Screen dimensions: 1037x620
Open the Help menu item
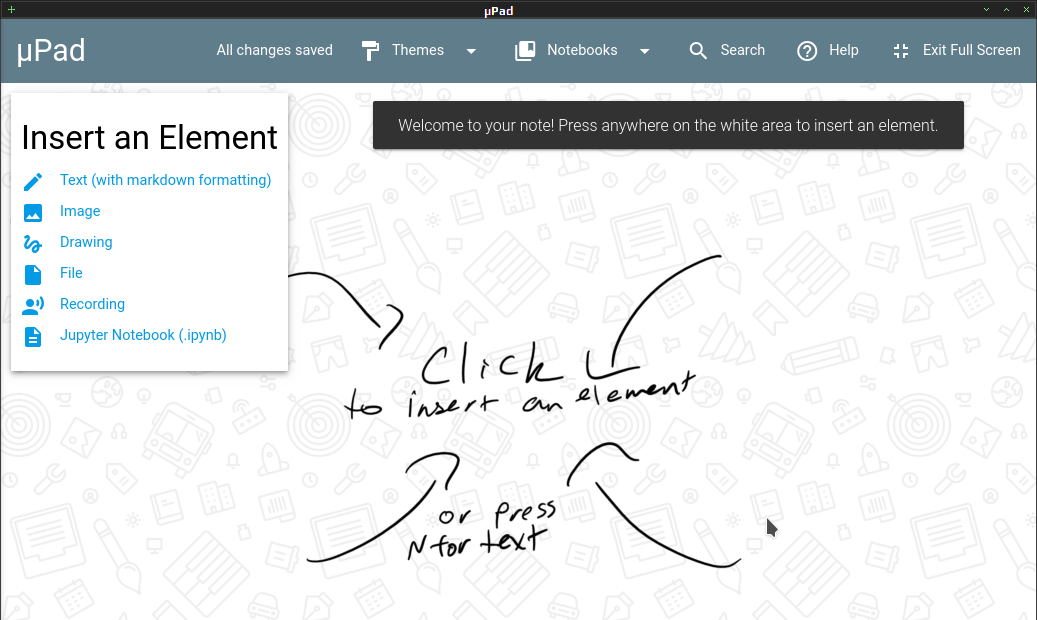(x=827, y=50)
